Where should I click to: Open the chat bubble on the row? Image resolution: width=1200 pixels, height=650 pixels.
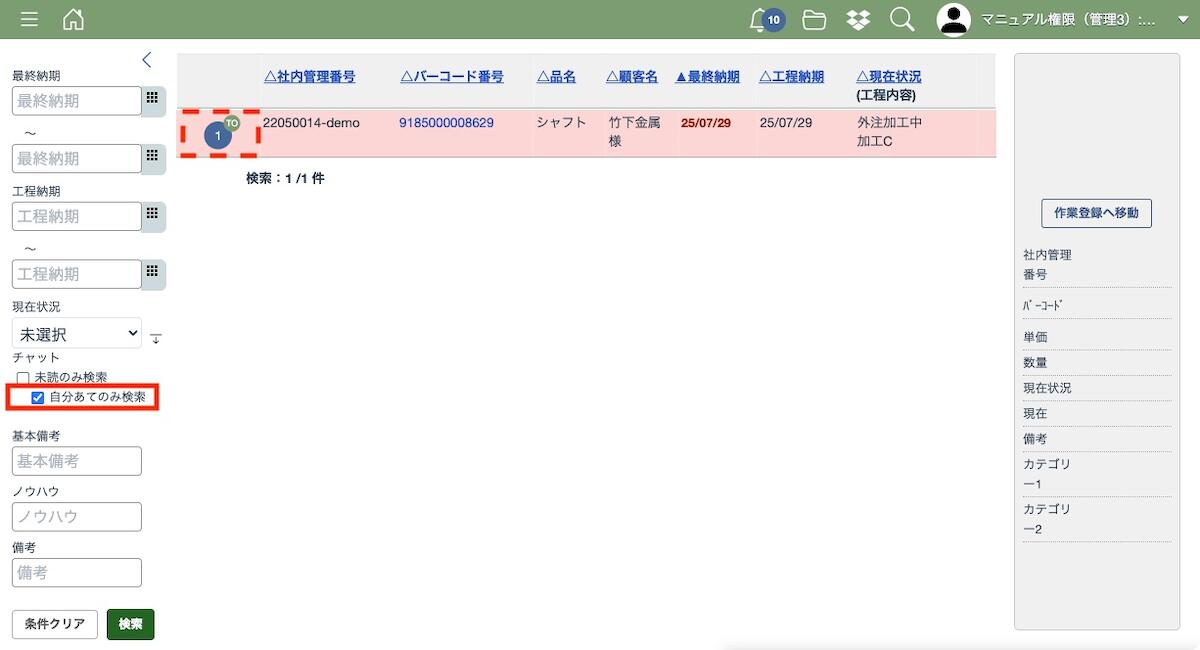(x=218, y=135)
